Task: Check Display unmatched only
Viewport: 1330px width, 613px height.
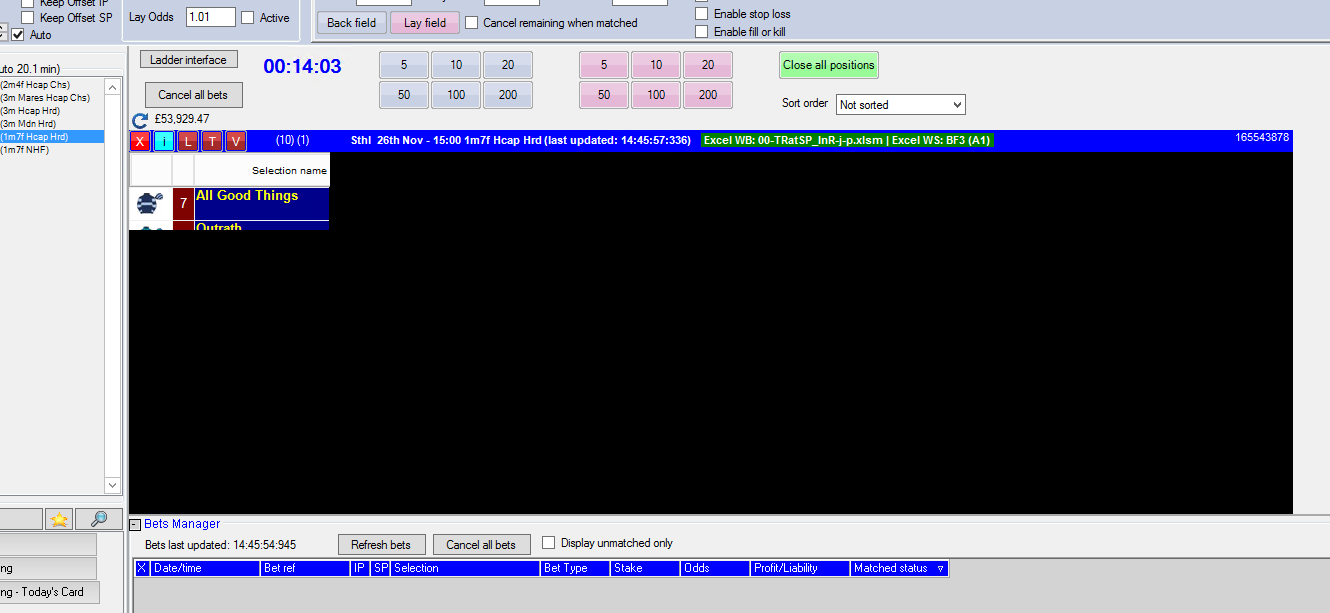Action: click(x=548, y=543)
